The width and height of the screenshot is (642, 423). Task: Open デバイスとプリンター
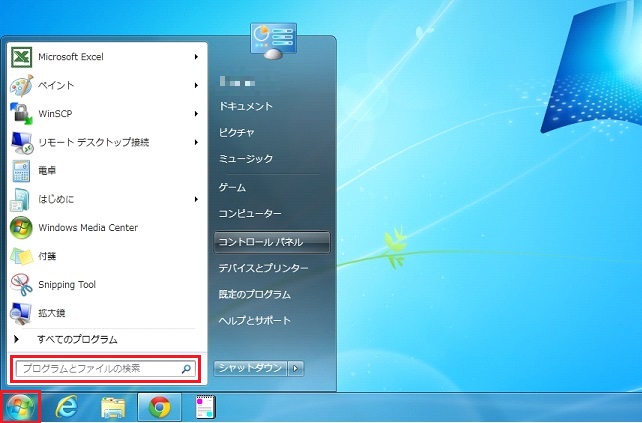pos(263,268)
